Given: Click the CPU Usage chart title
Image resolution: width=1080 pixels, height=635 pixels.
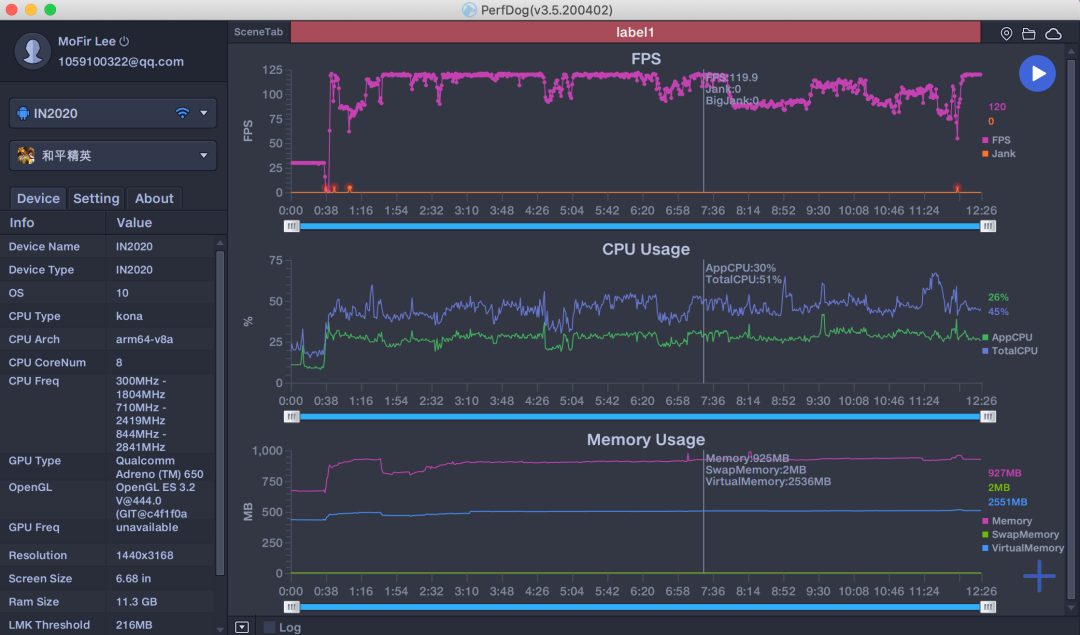Looking at the screenshot, I should click(x=645, y=249).
